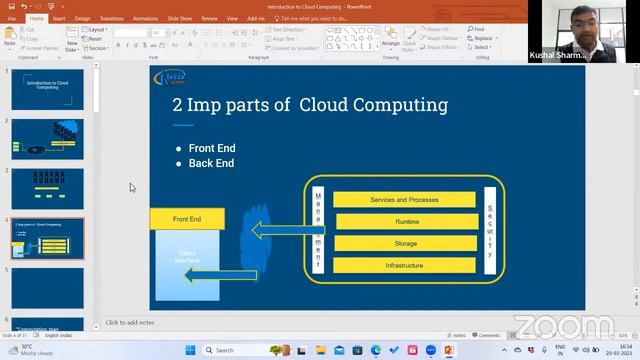Click the Storage box on slide
Screen dimensions: 640x360
[406, 244]
